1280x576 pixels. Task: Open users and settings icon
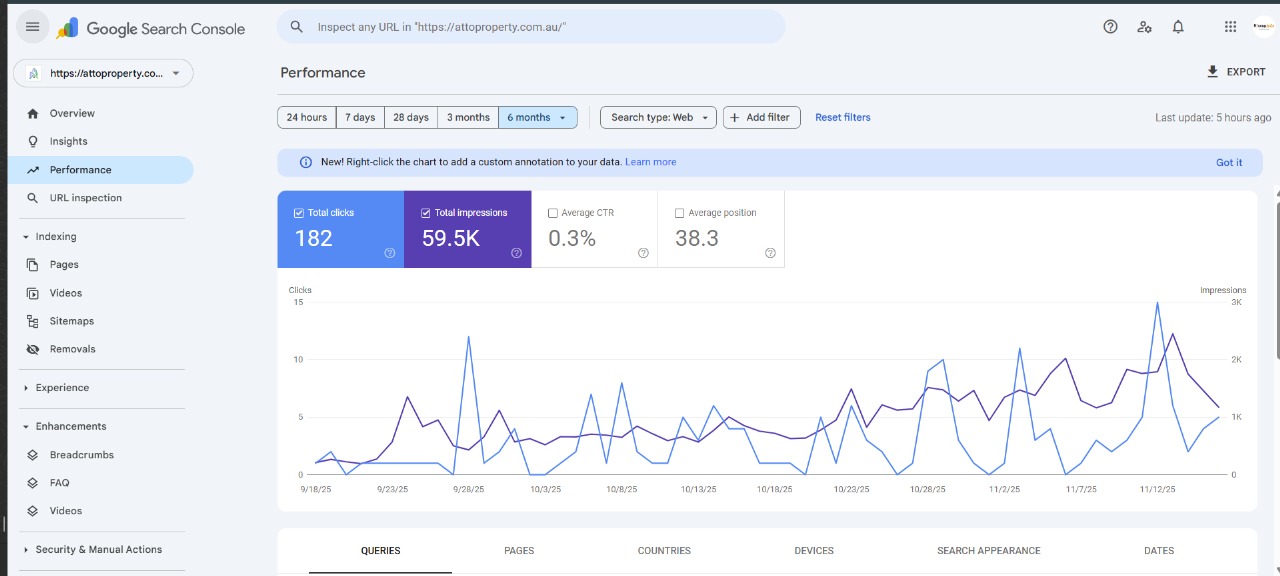coord(1144,27)
